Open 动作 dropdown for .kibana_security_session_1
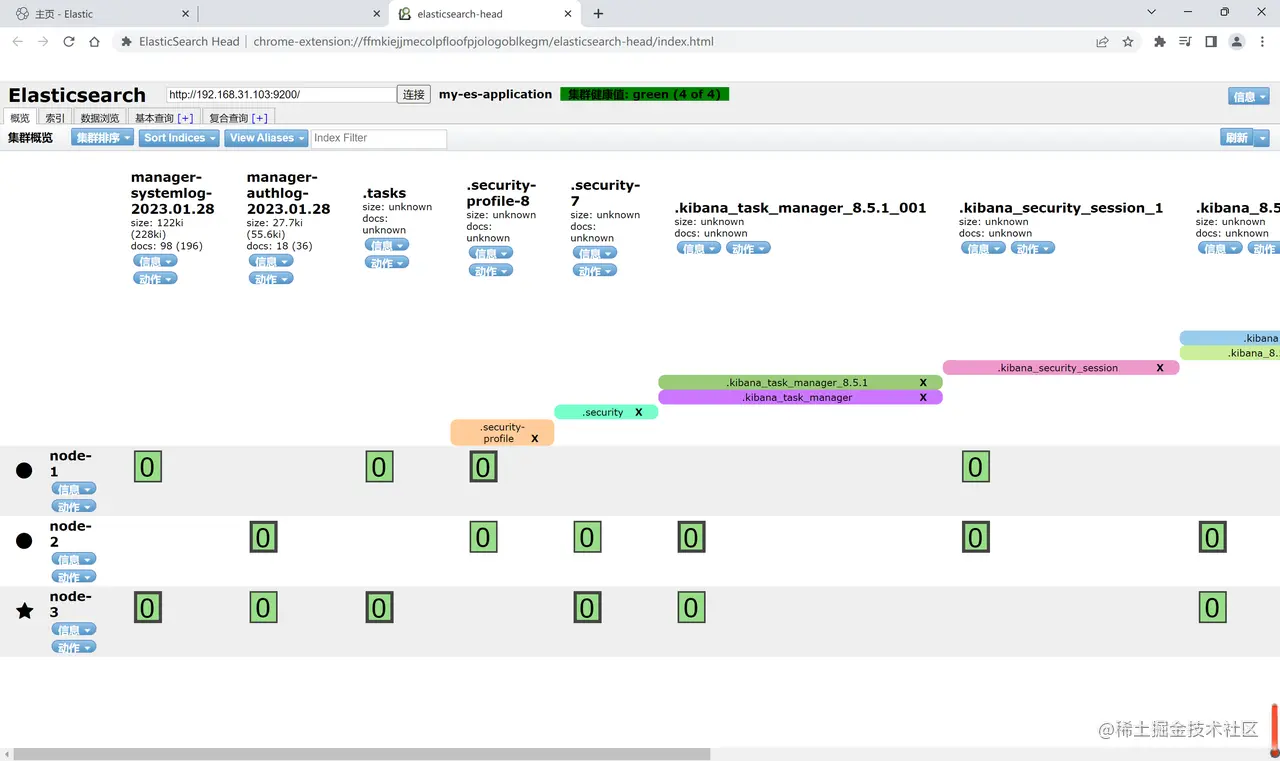 click(1032, 248)
